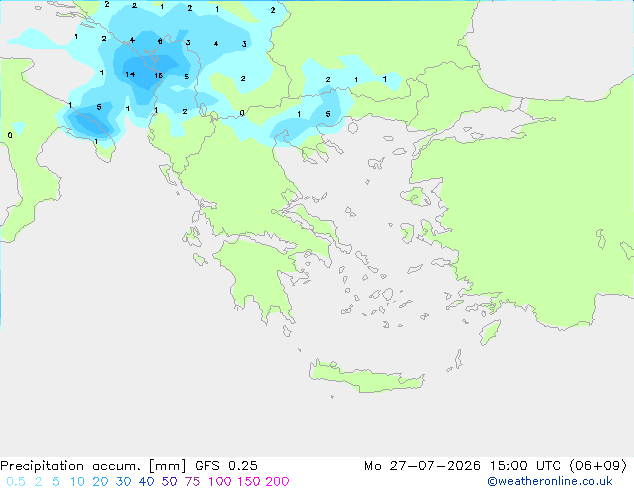Click the '(06+09)' forecast run label
The height and width of the screenshot is (490, 634).
598,466
